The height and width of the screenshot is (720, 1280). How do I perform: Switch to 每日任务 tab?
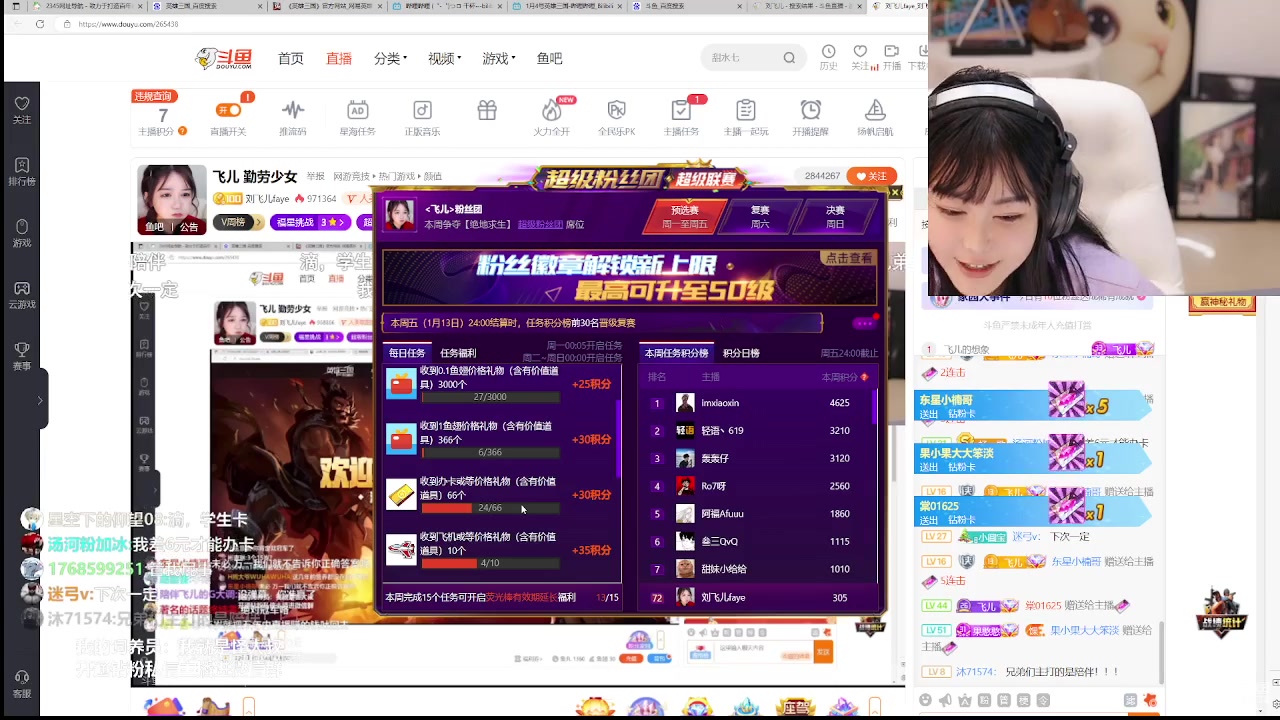click(407, 353)
